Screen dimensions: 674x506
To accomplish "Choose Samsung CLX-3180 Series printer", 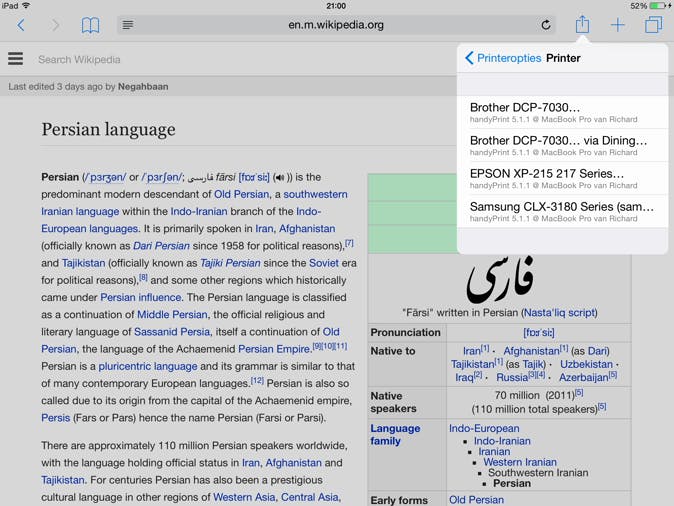I will [563, 212].
